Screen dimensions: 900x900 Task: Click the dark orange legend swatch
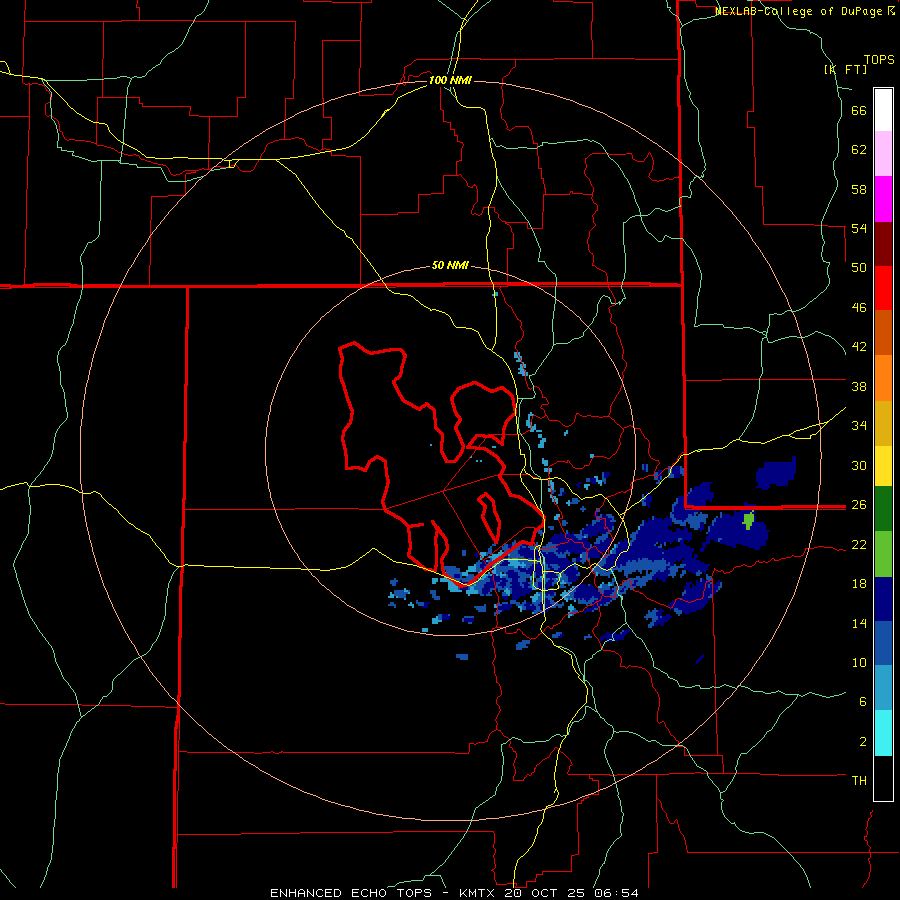tap(883, 332)
